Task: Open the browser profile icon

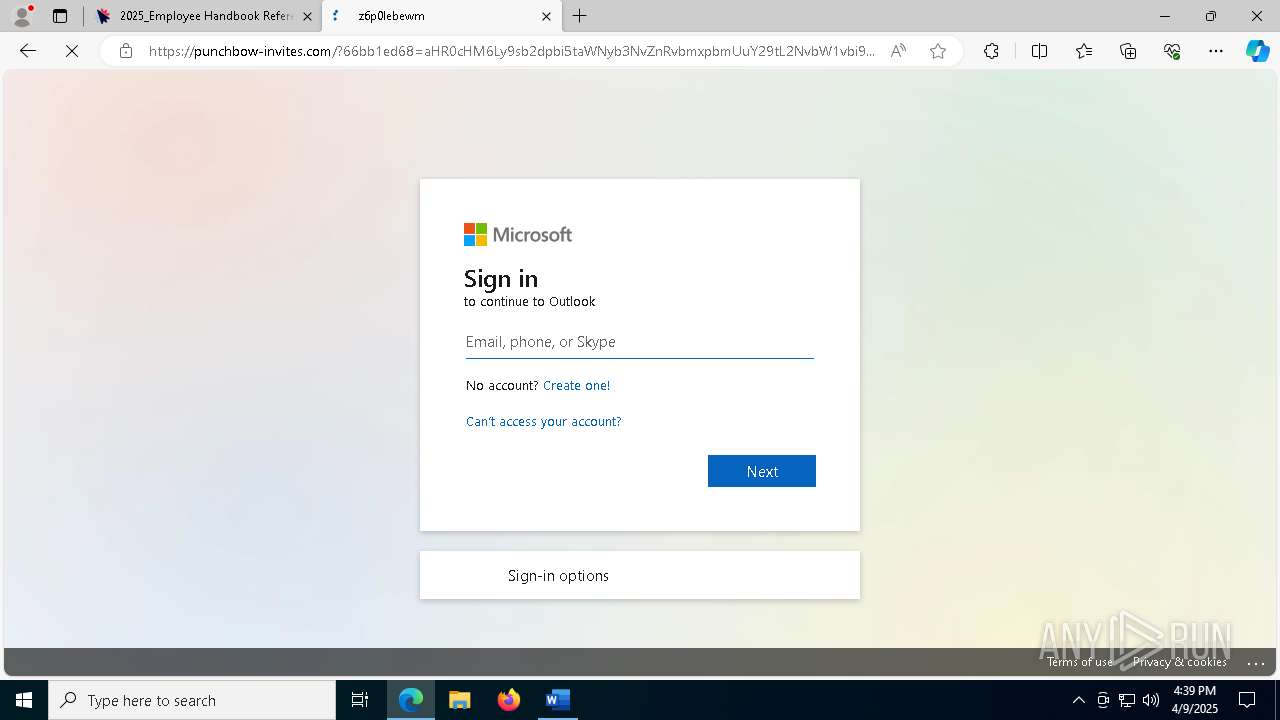Action: 22,16
